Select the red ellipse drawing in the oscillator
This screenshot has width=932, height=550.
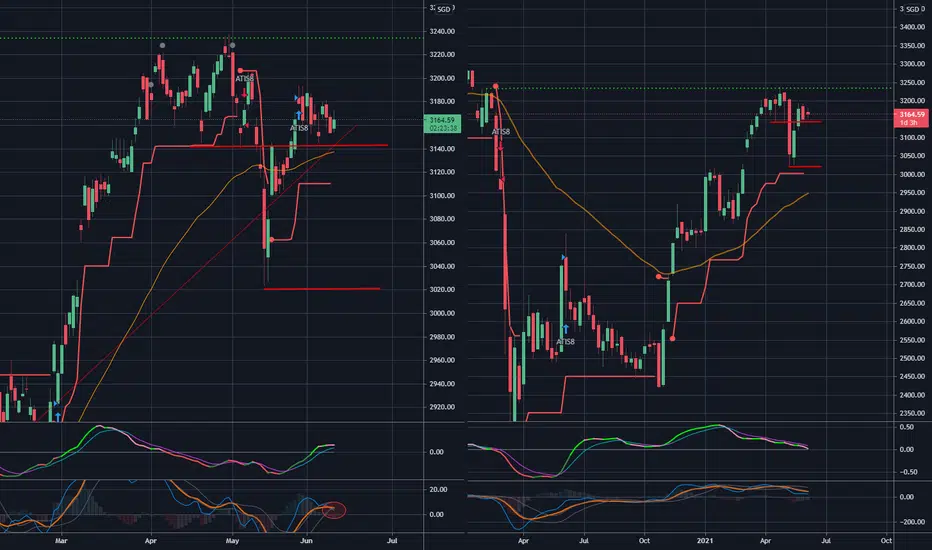pyautogui.click(x=335, y=510)
